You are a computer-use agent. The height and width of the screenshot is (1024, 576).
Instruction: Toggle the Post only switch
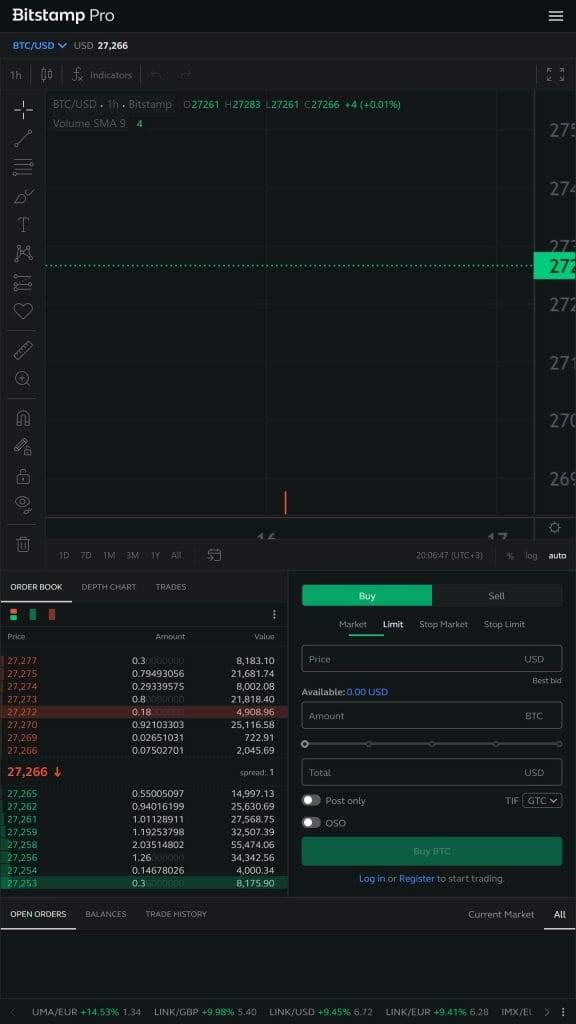(312, 800)
